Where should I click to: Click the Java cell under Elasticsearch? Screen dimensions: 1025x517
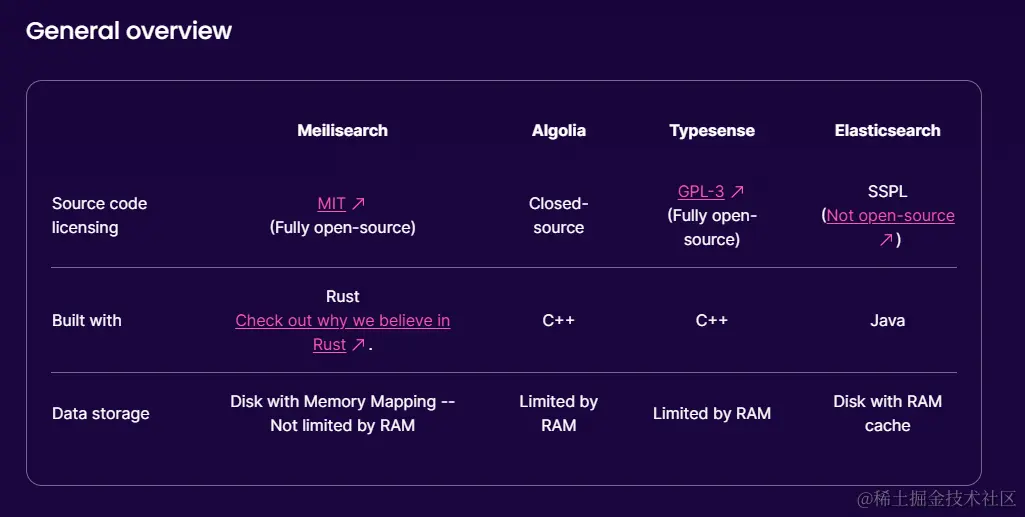tap(887, 321)
